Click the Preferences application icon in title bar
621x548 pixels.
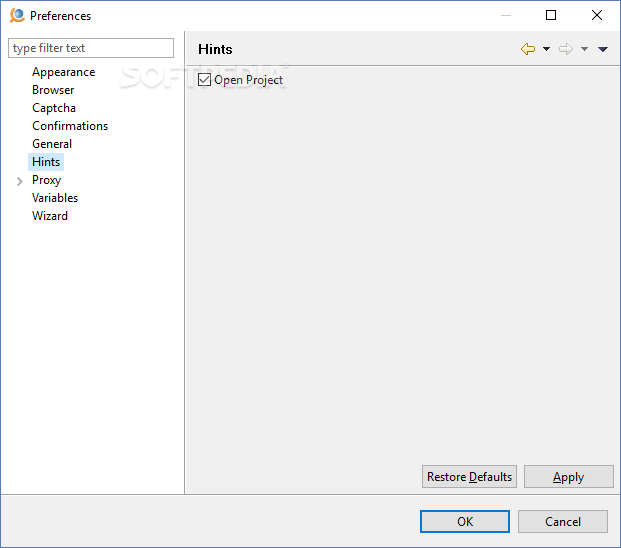(17, 15)
